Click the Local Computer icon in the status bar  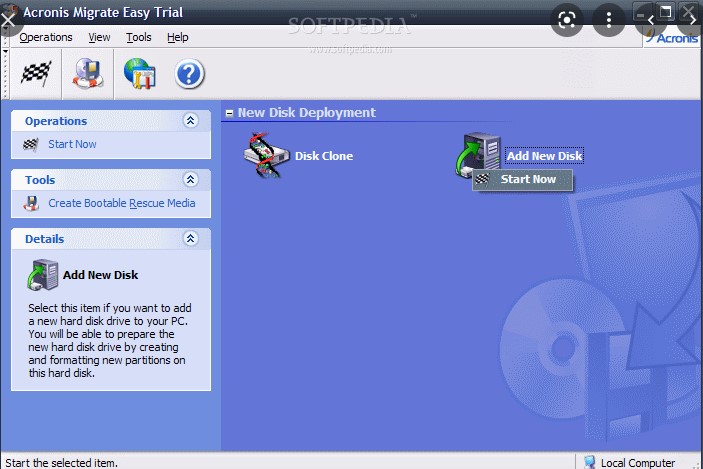(590, 462)
